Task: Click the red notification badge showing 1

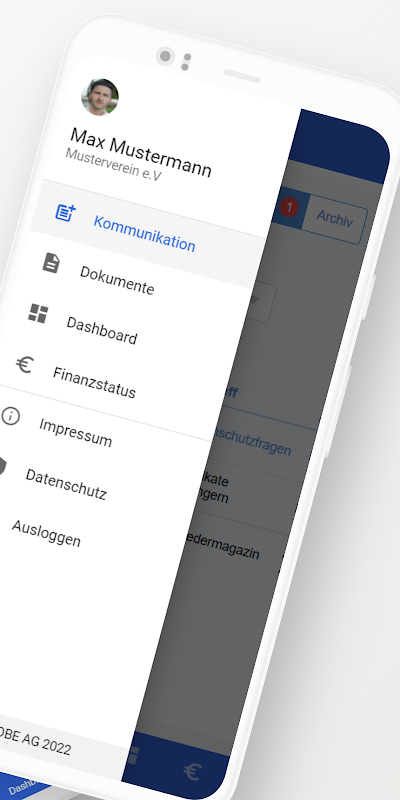Action: (x=289, y=208)
